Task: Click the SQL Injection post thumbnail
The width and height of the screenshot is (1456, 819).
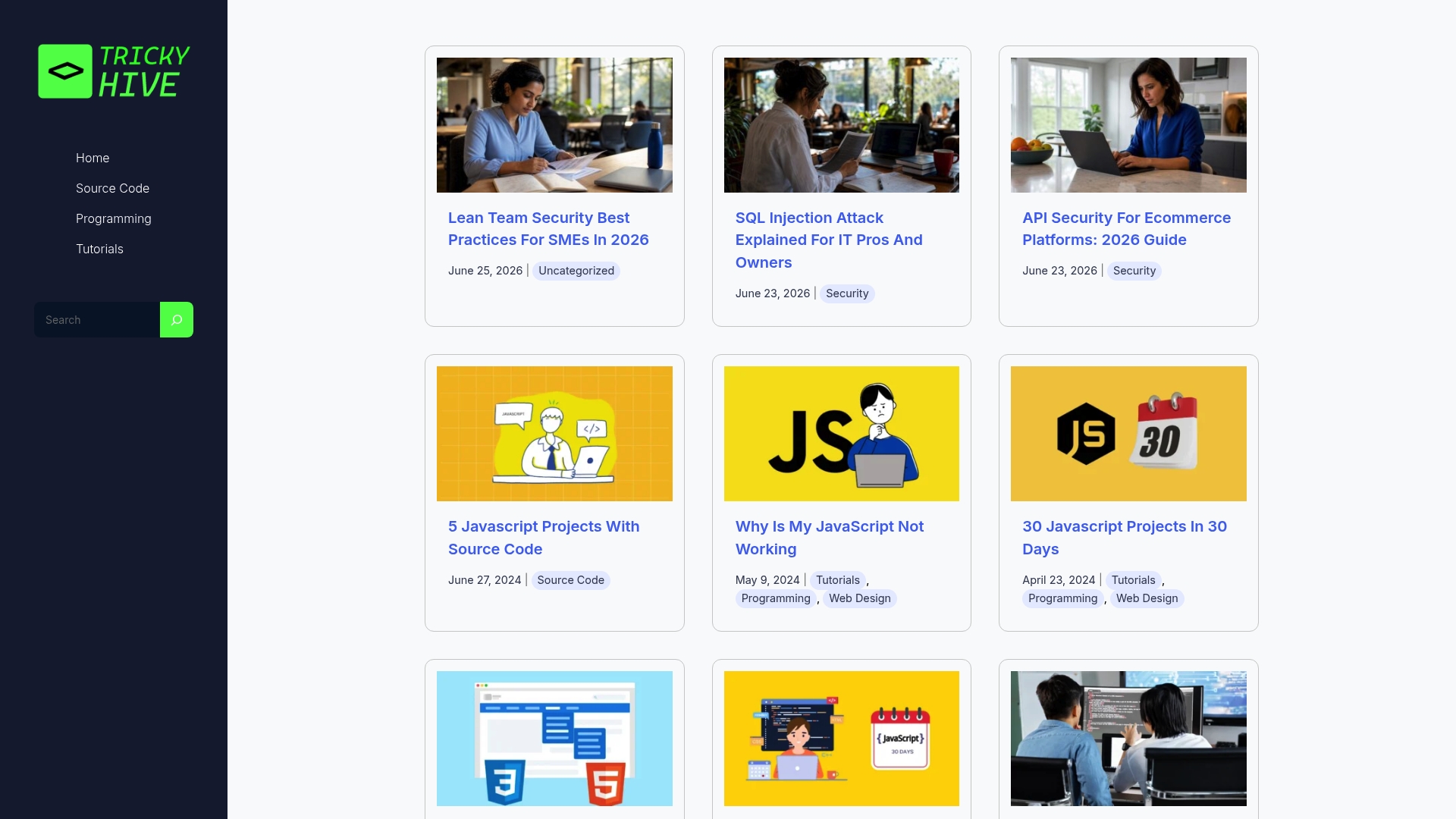Action: [842, 125]
